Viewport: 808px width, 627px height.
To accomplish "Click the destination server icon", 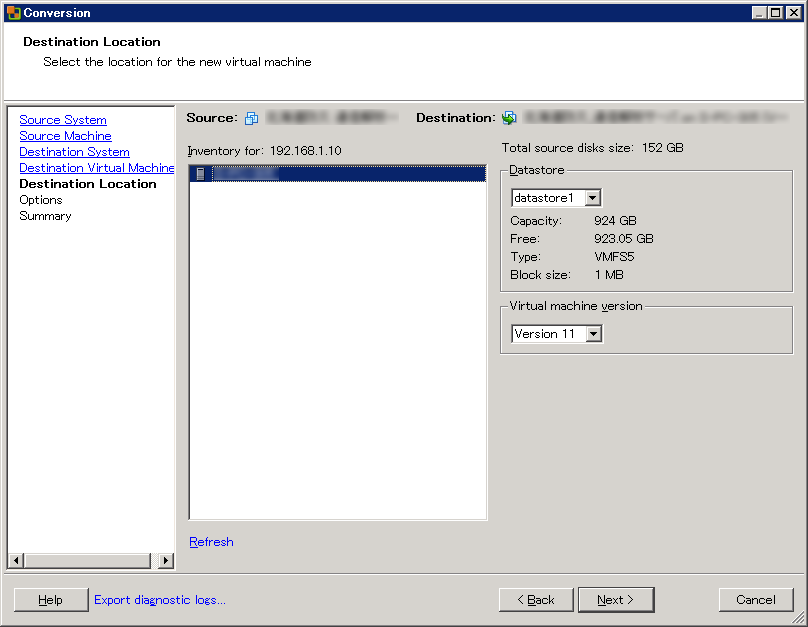I will 509,118.
